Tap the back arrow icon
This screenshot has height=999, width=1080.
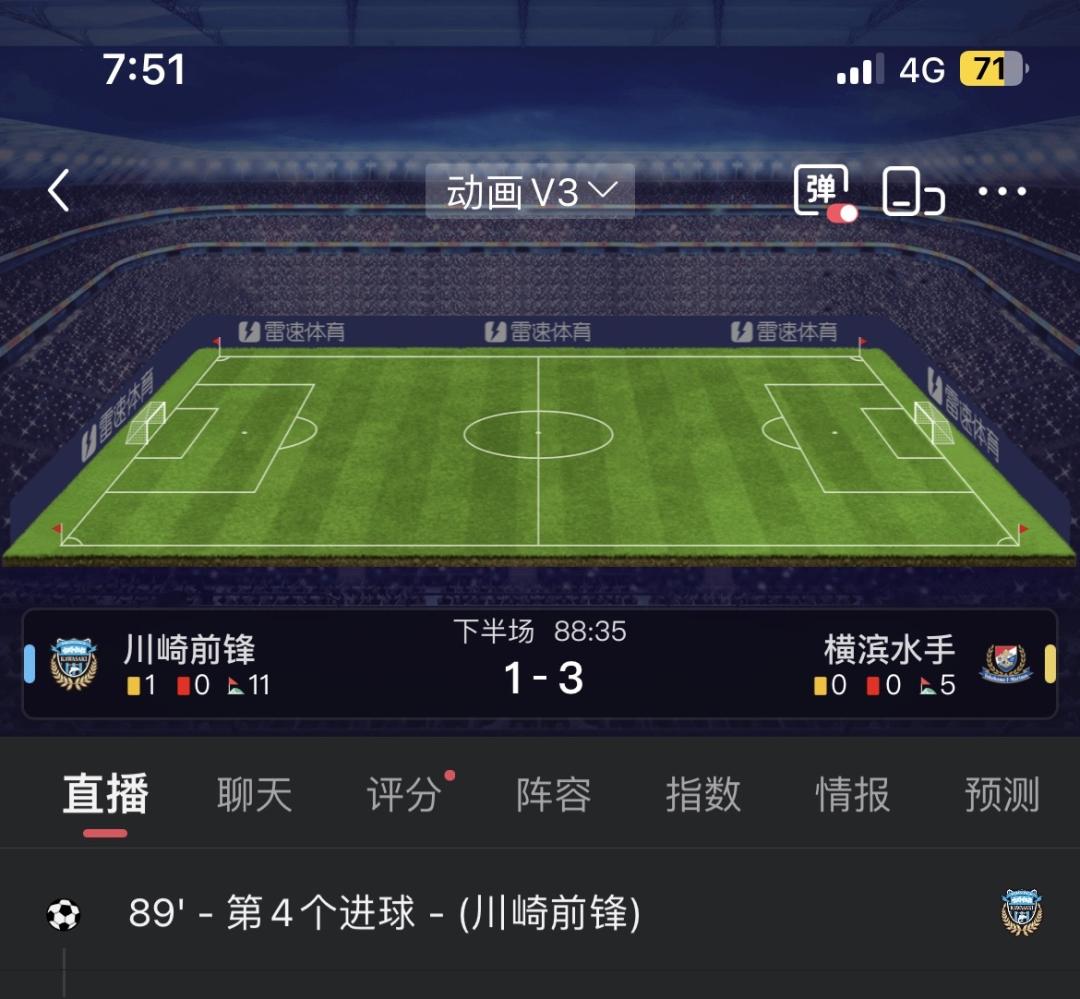click(x=59, y=190)
